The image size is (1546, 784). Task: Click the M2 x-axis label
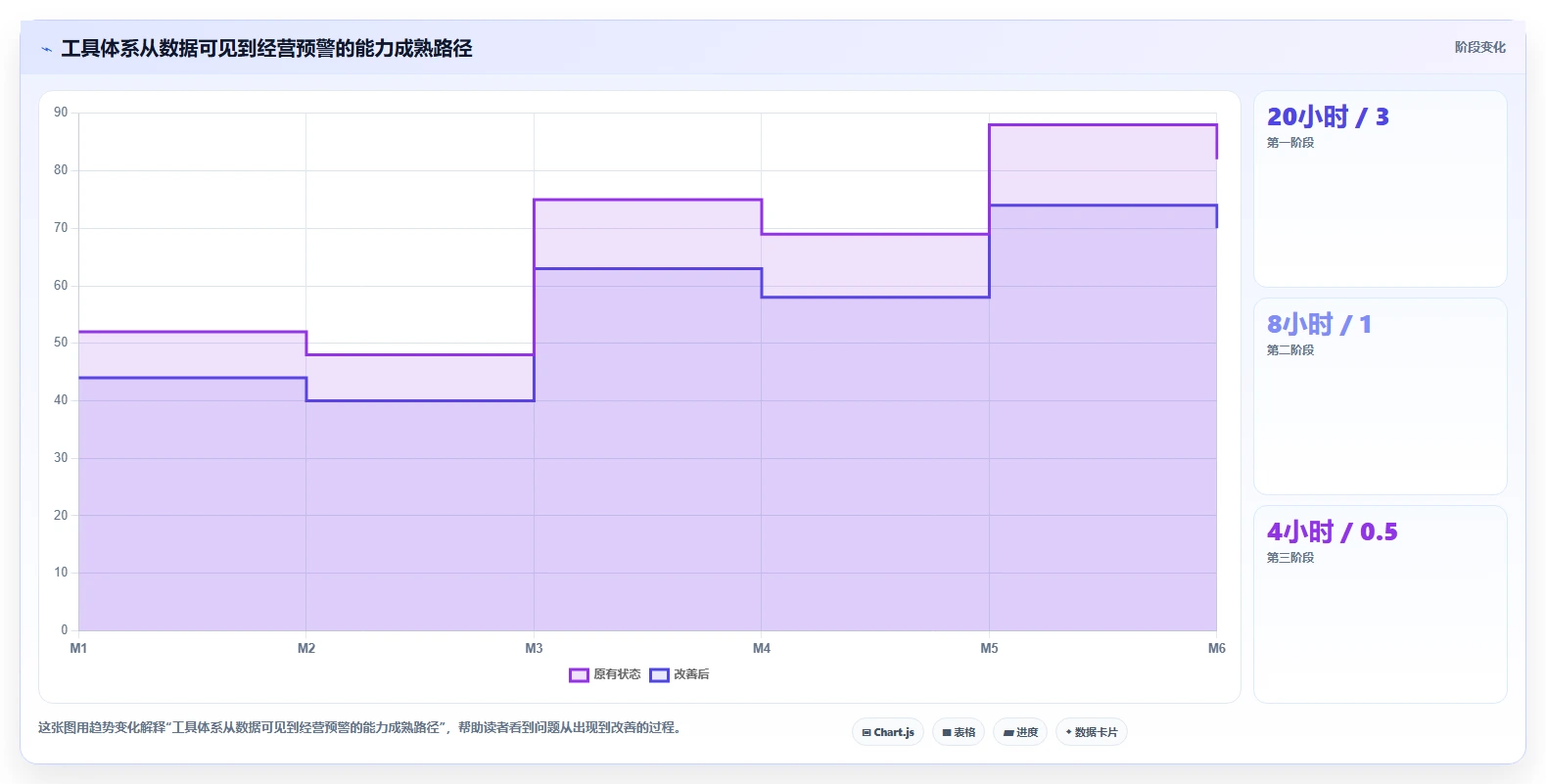click(306, 648)
